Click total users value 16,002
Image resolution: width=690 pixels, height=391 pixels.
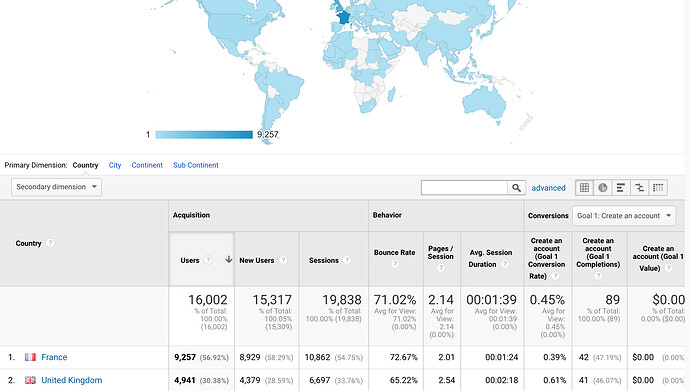point(208,300)
